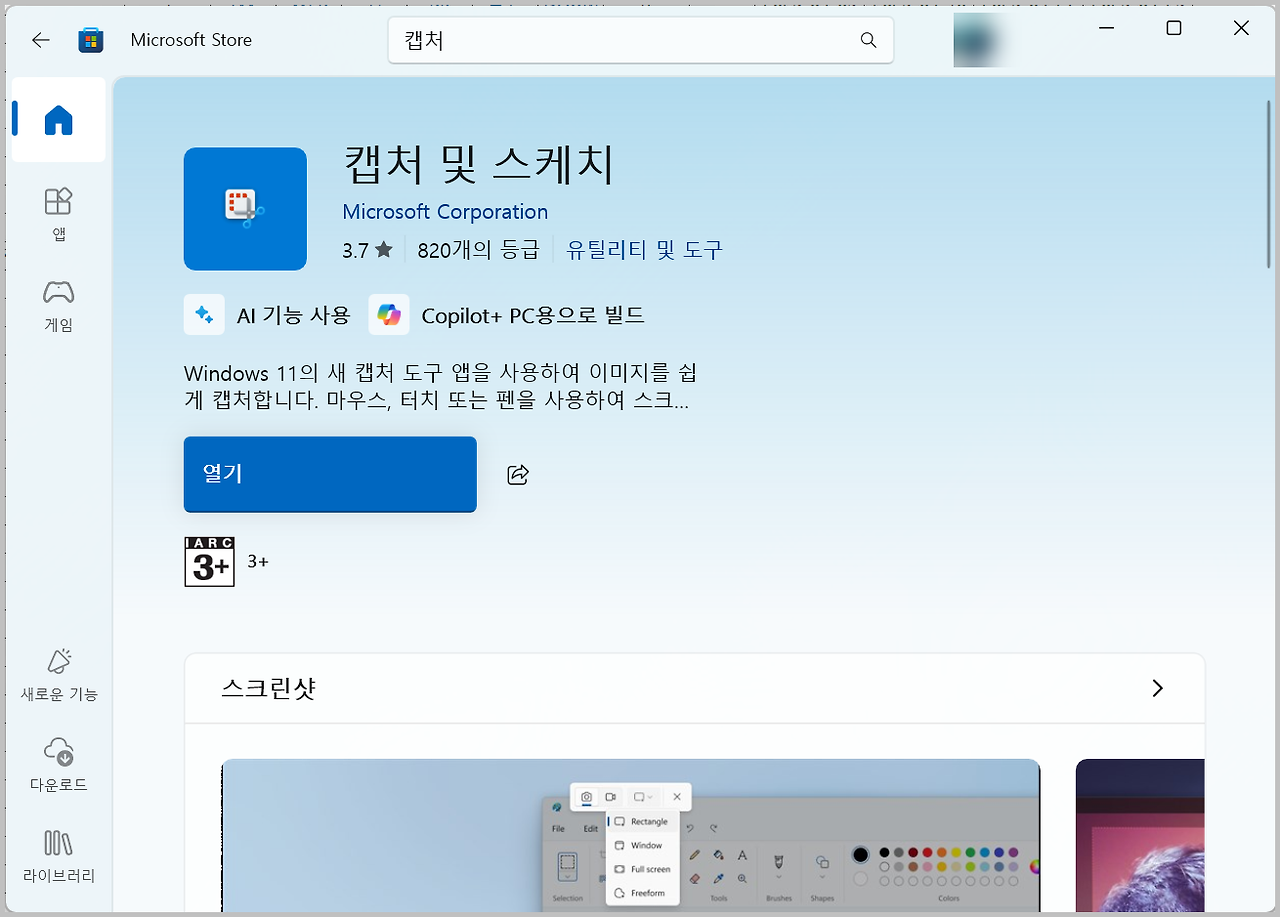Screen dimensions: 1280x917
Task: Open the 게임 section in sidebar
Action: pos(59,305)
